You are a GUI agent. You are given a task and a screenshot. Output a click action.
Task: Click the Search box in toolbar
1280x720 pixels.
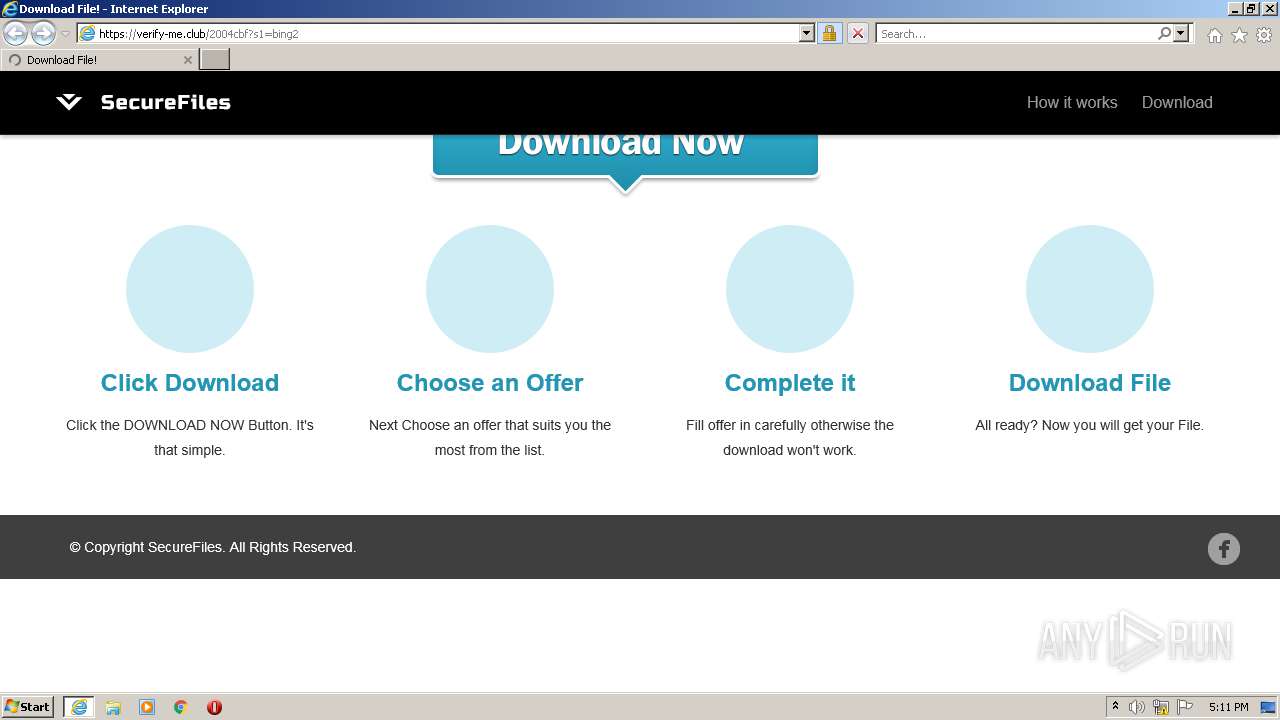point(1016,33)
